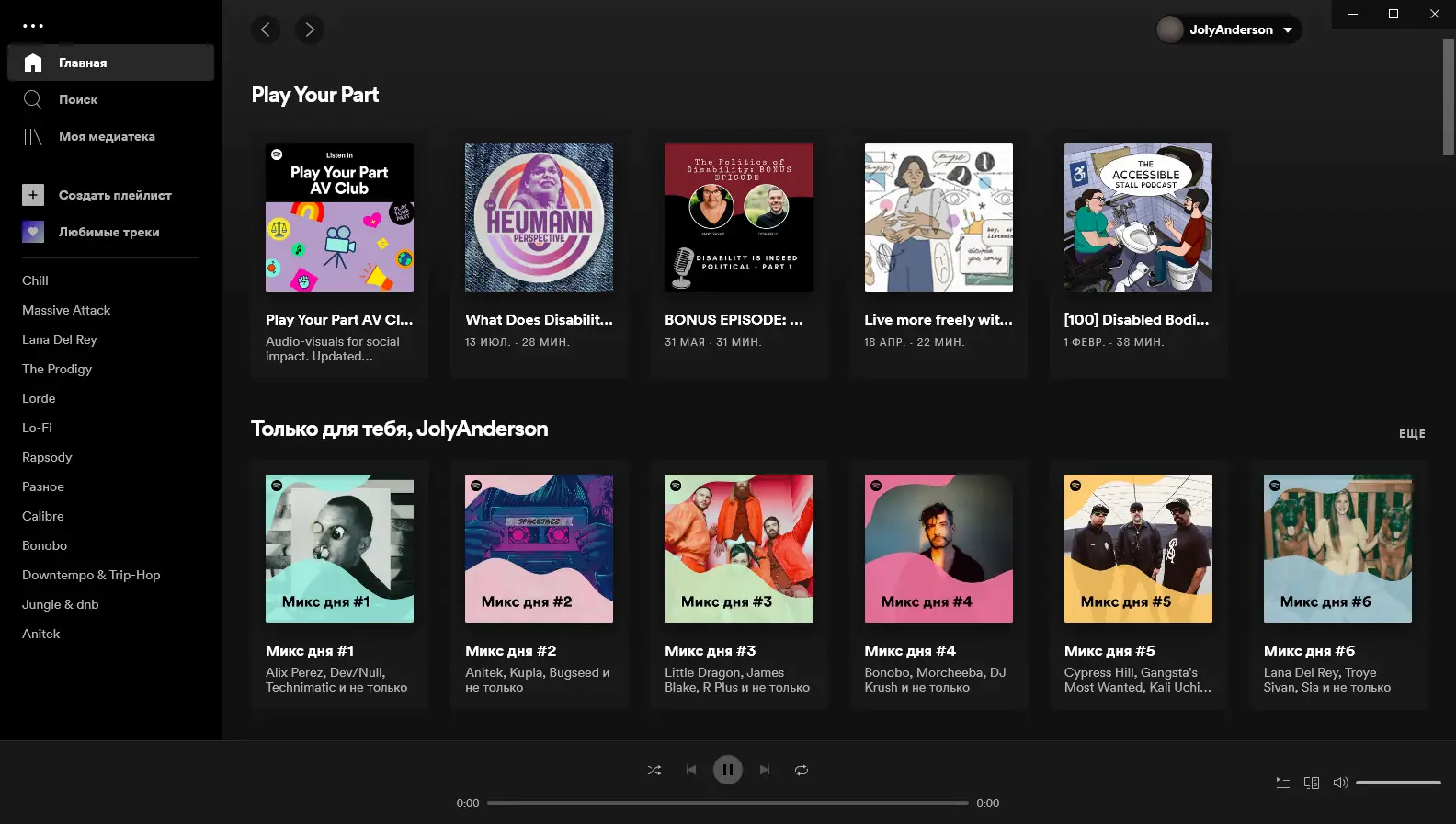Screen dimensions: 1456x824
Task: Toggle shuffle playback
Action: tap(654, 770)
